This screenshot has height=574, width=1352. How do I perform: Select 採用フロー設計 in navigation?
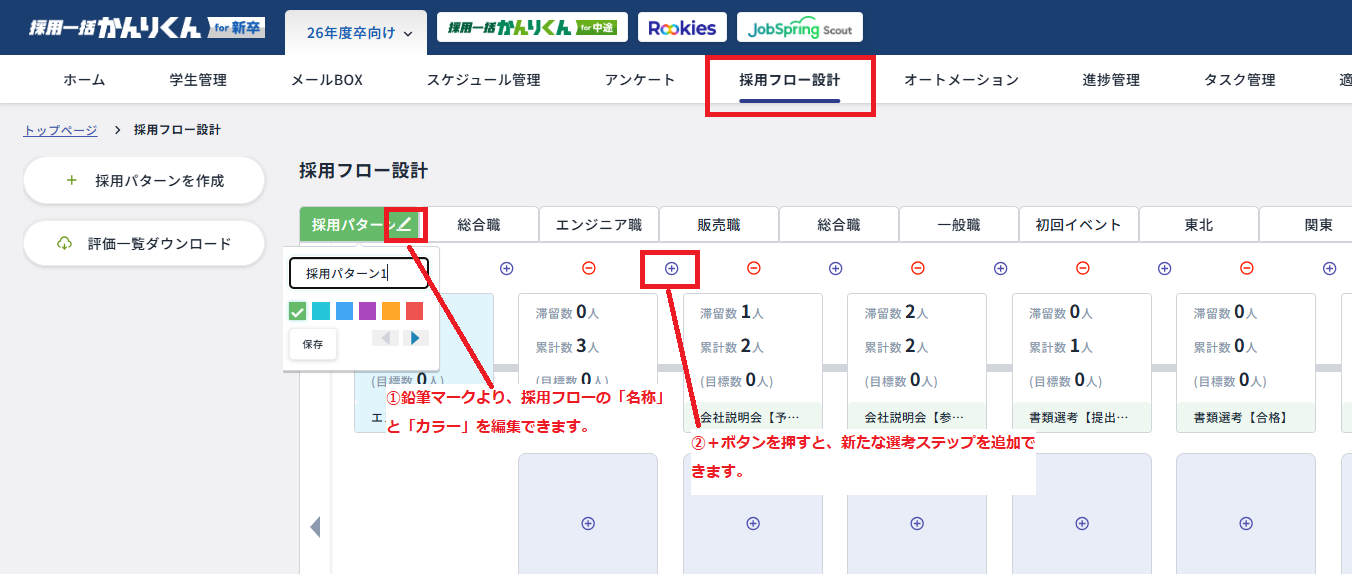tap(790, 80)
